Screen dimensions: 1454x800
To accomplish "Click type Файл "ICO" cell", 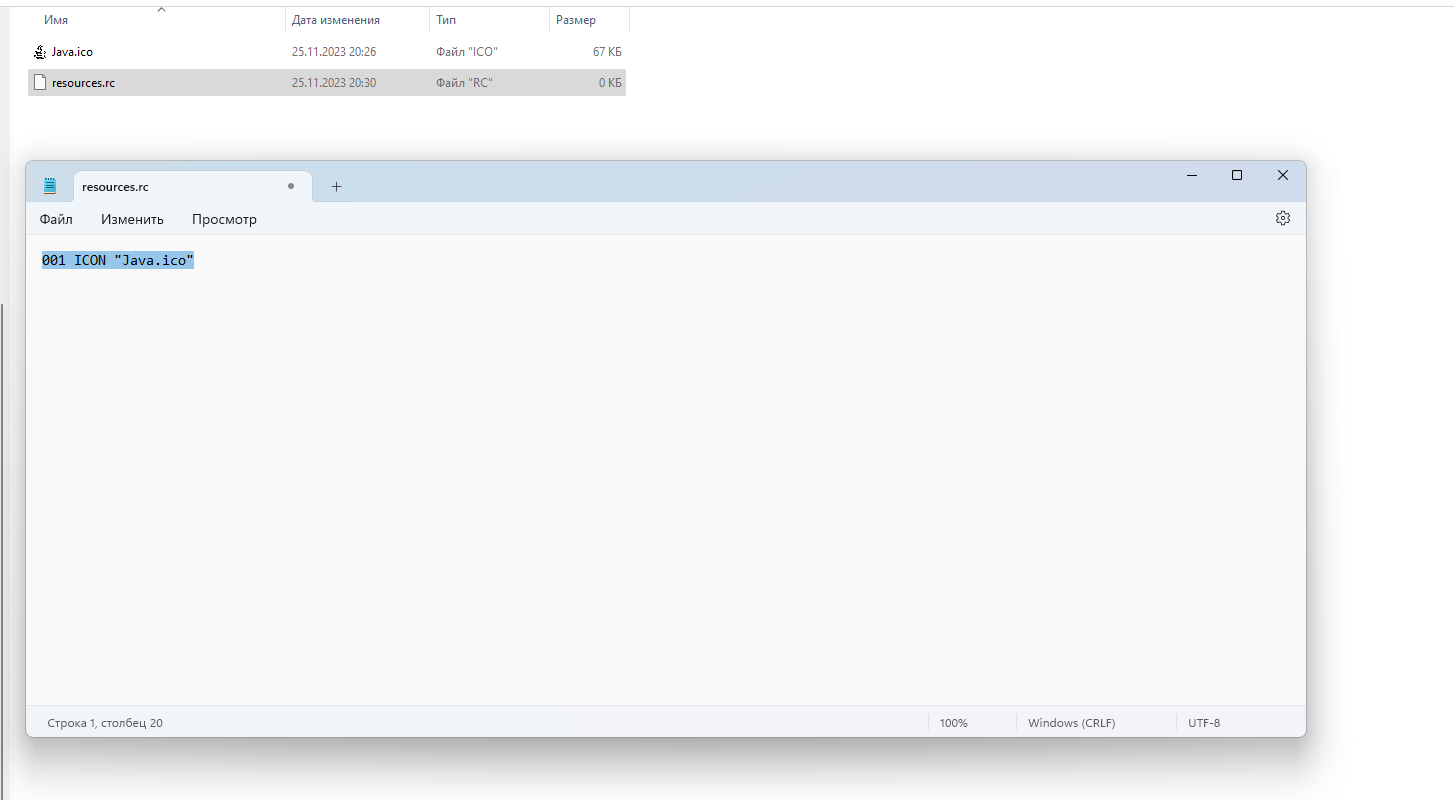I will tap(466, 51).
